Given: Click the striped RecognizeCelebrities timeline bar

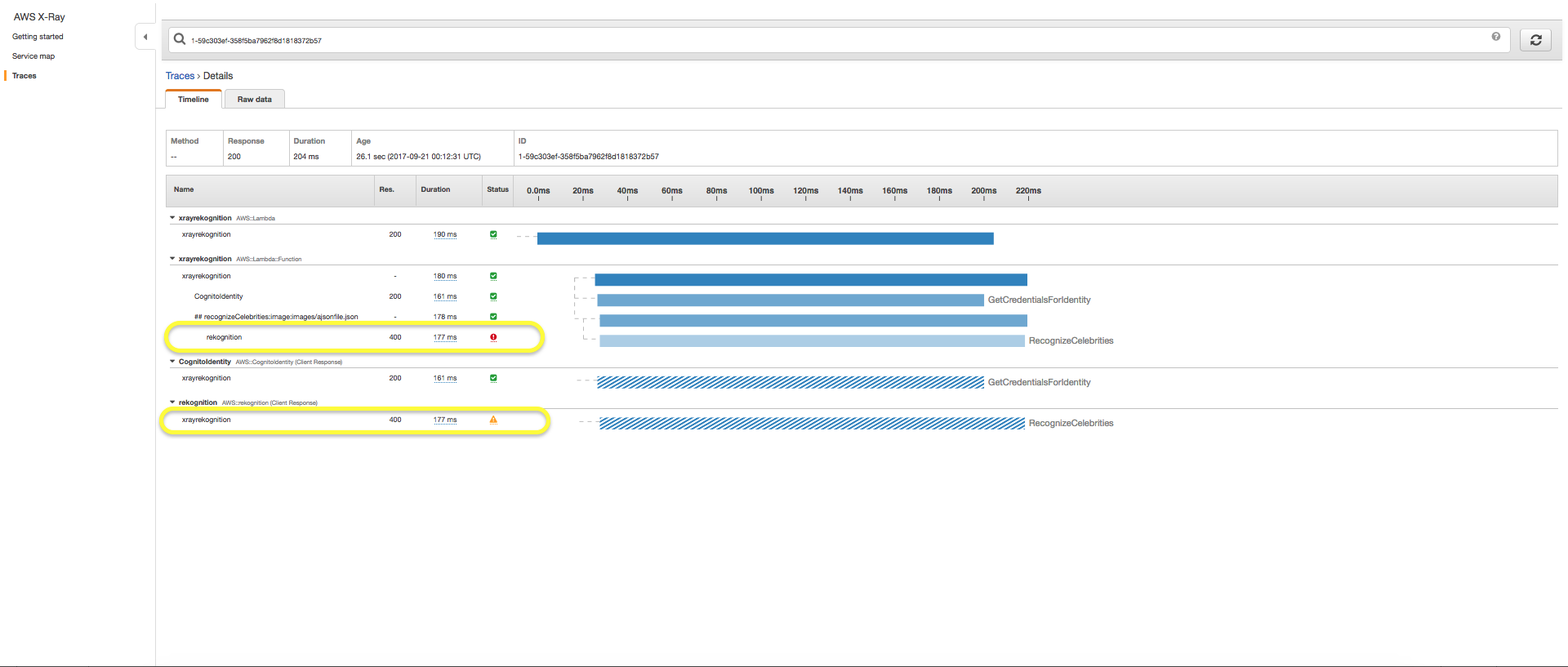Looking at the screenshot, I should [x=811, y=423].
